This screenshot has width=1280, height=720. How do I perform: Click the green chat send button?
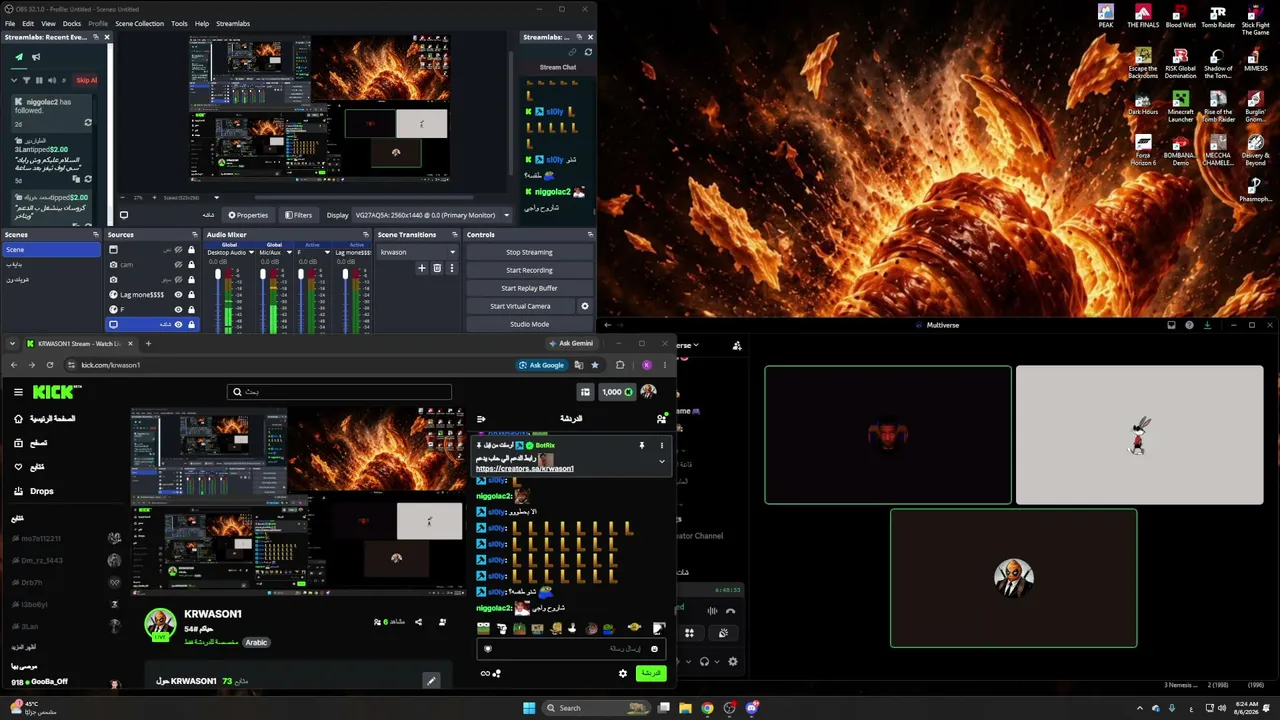(651, 673)
